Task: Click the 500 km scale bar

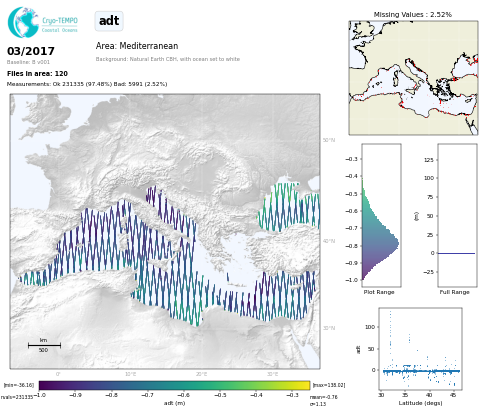Action: tap(44, 345)
